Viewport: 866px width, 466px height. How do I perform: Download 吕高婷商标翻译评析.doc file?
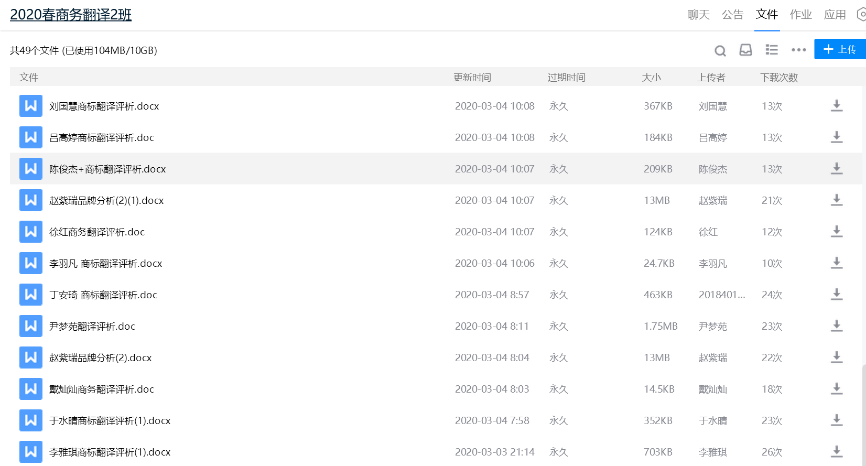(x=837, y=137)
